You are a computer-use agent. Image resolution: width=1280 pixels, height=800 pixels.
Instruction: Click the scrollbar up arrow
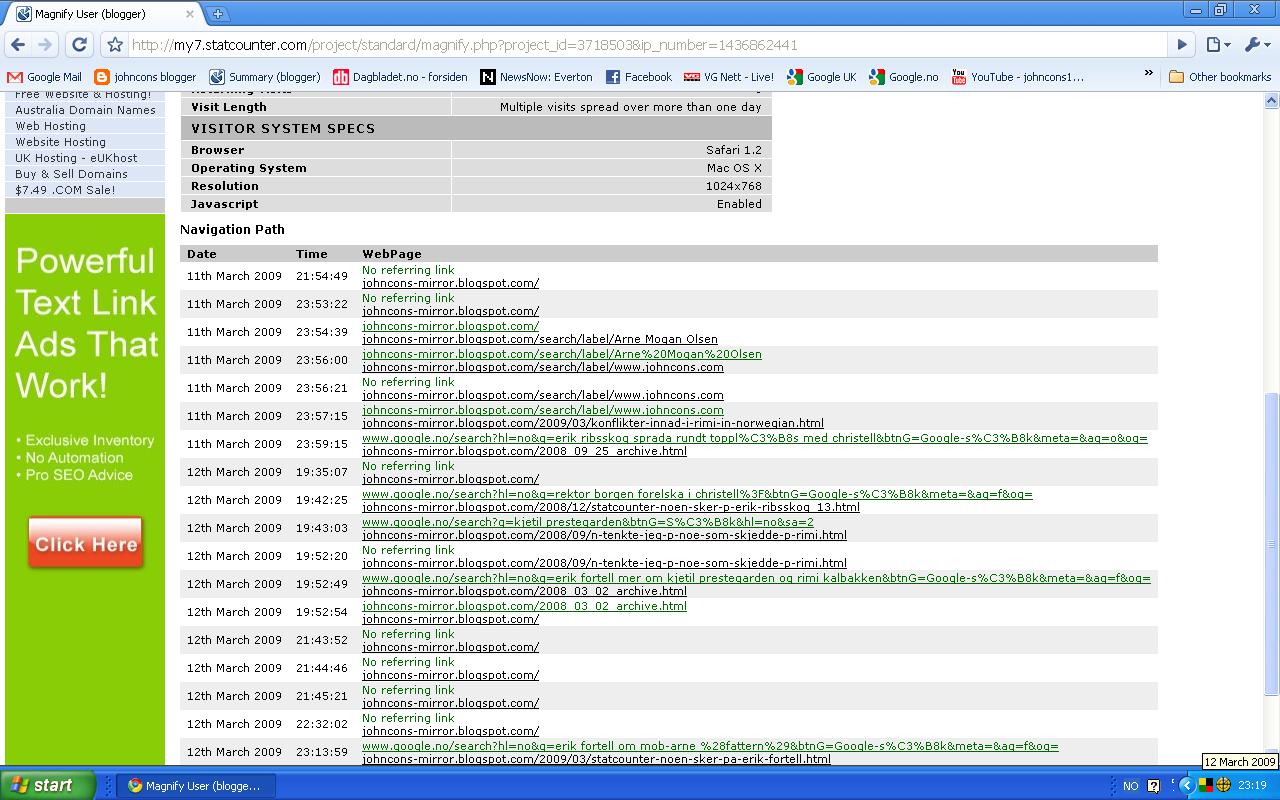1272,100
